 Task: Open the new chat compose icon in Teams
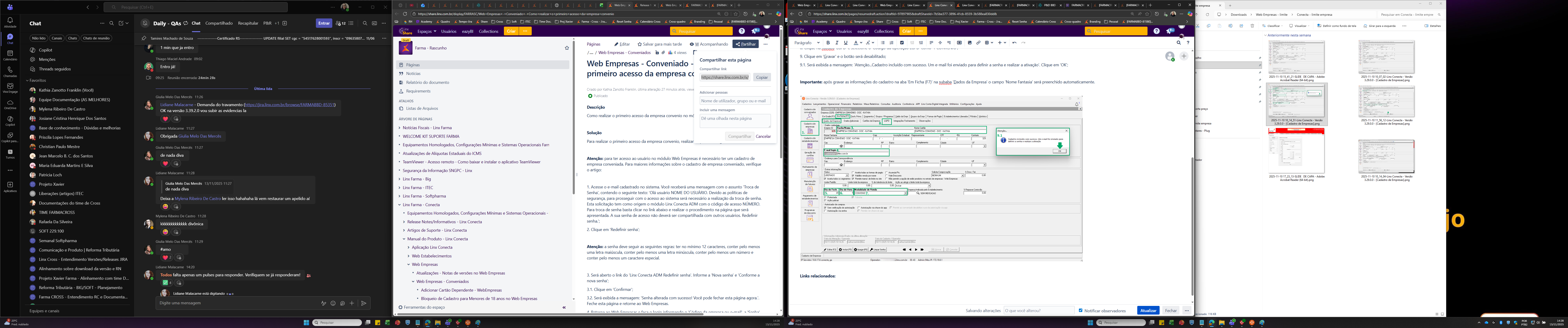121,23
